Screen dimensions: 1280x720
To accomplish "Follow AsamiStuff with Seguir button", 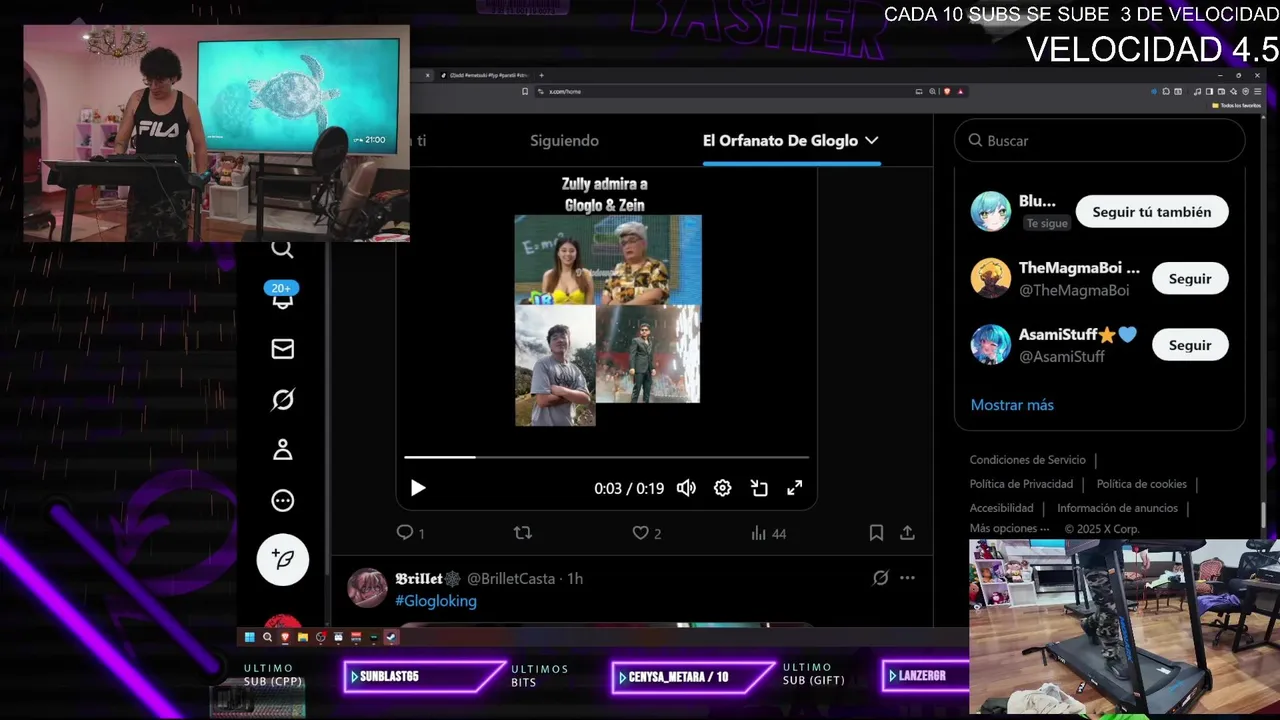I will (x=1190, y=345).
